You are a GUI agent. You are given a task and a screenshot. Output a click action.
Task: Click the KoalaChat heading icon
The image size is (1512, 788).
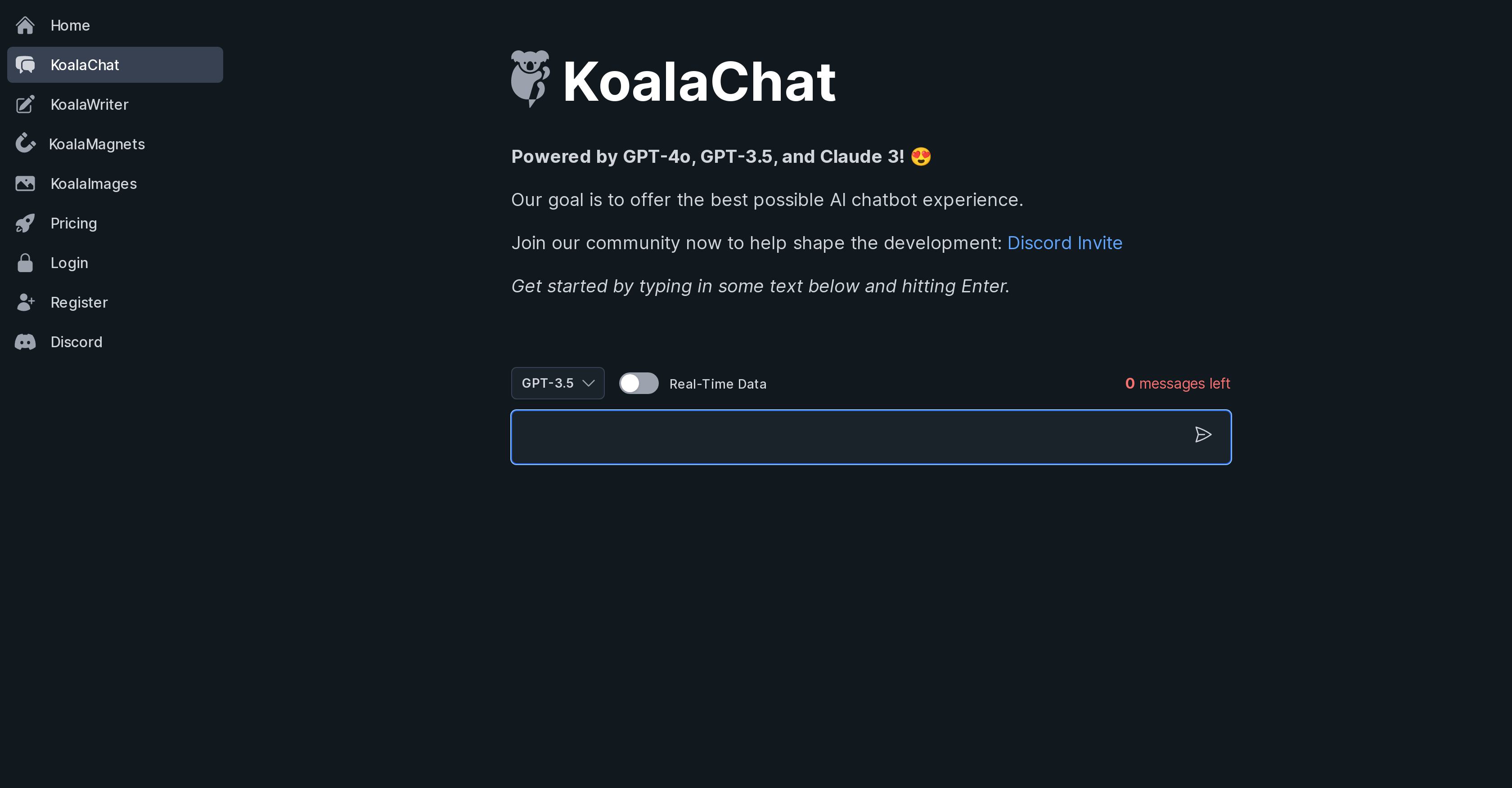click(x=530, y=80)
